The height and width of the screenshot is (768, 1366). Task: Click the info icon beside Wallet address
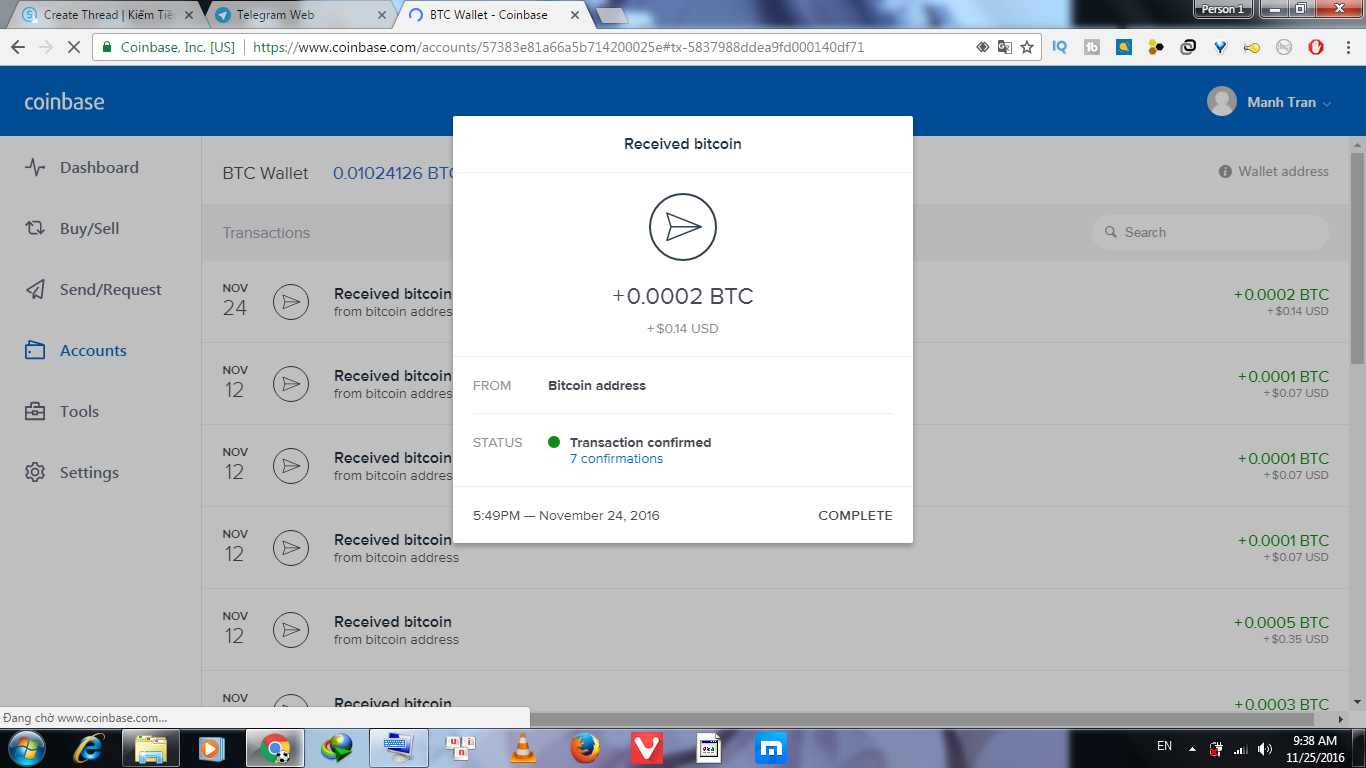(1225, 172)
